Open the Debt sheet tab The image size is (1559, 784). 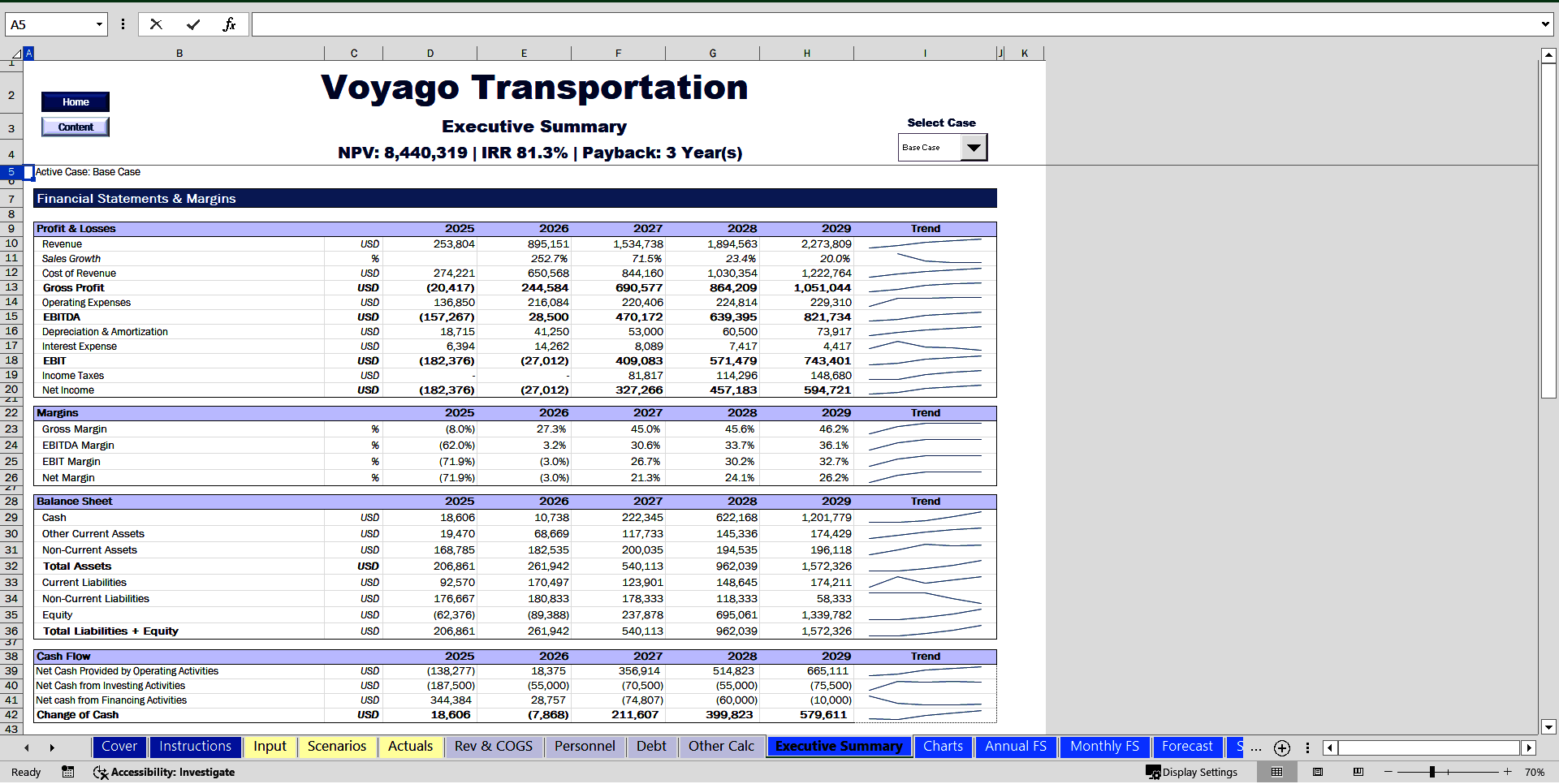pyautogui.click(x=651, y=746)
